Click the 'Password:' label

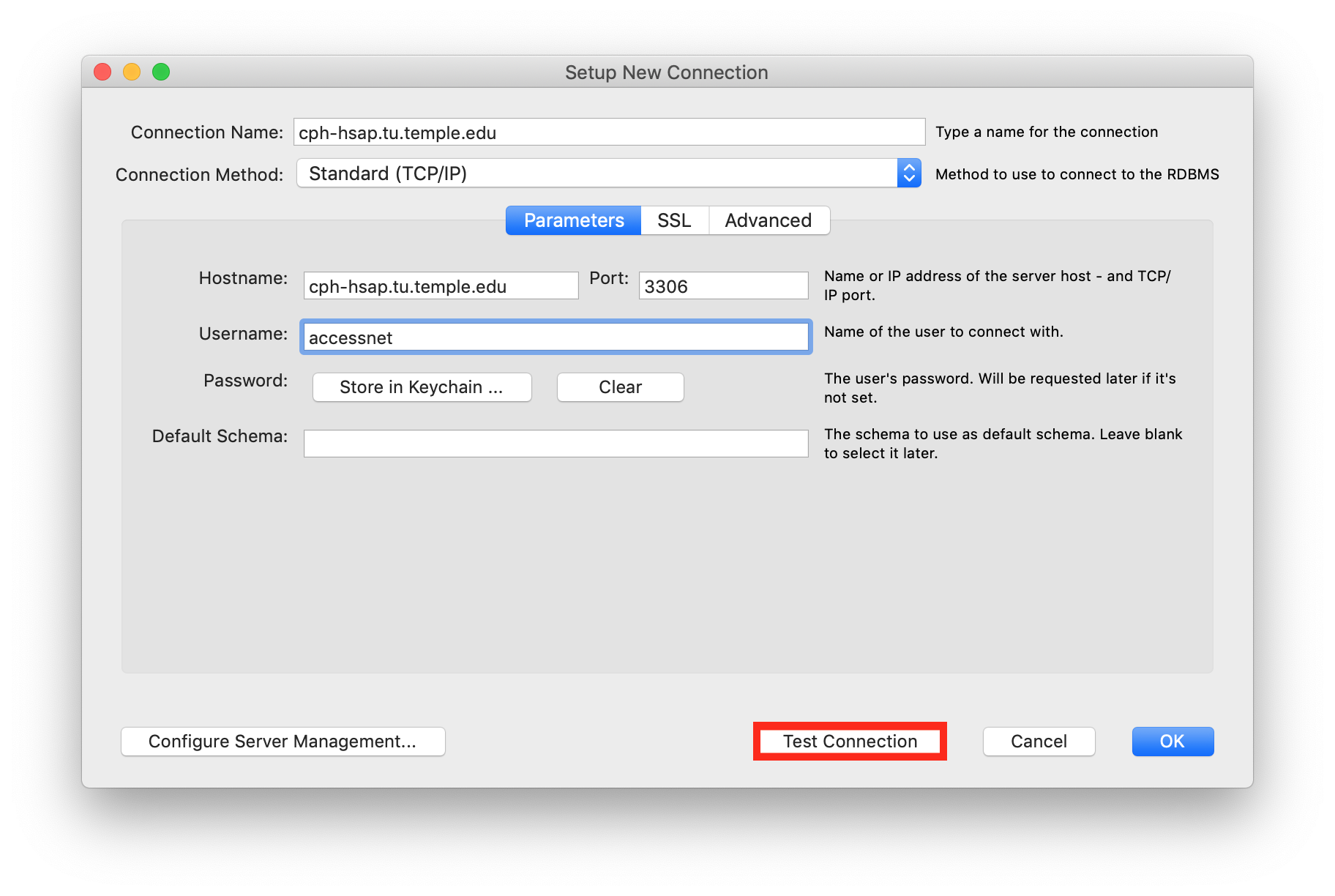pyautogui.click(x=245, y=381)
